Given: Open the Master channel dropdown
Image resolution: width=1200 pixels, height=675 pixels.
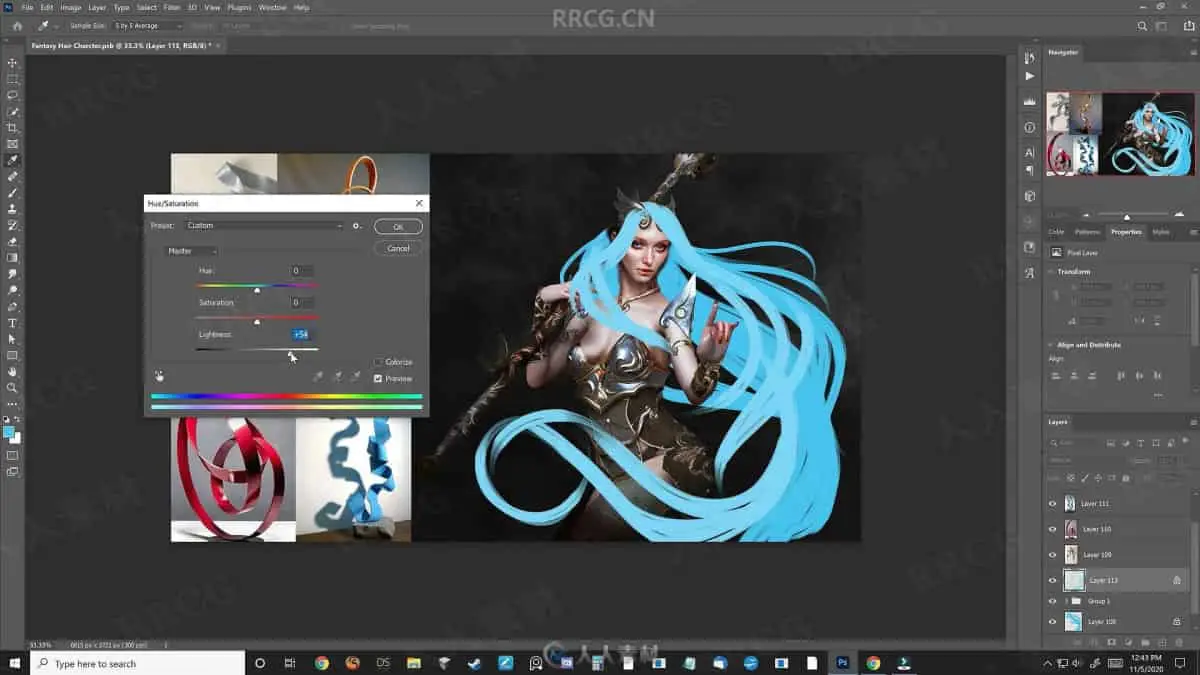Looking at the screenshot, I should [x=191, y=251].
